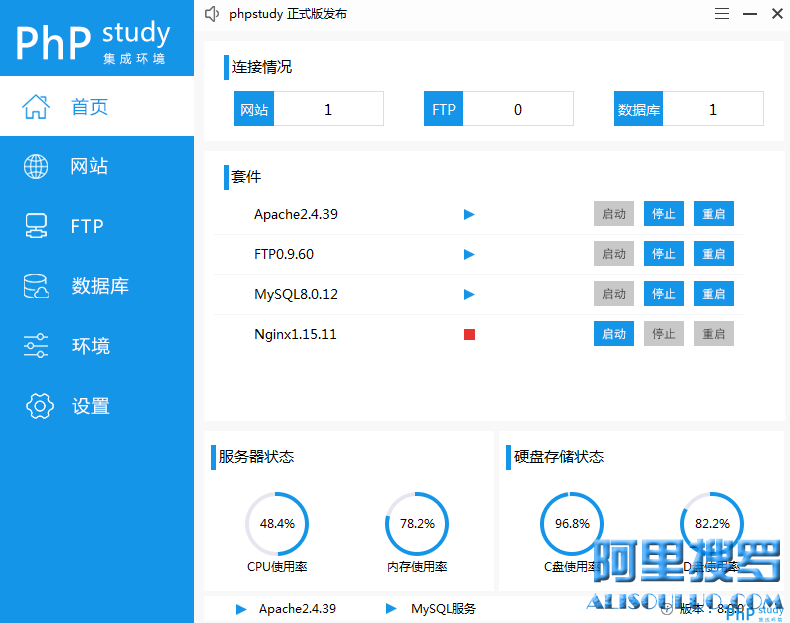The image size is (790, 623).
Task: Click the CPU使用率 48.4% gauge
Action: (x=277, y=524)
